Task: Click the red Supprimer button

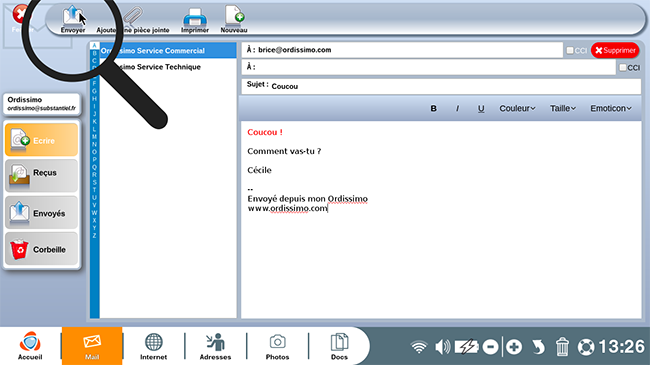Action: click(x=615, y=50)
